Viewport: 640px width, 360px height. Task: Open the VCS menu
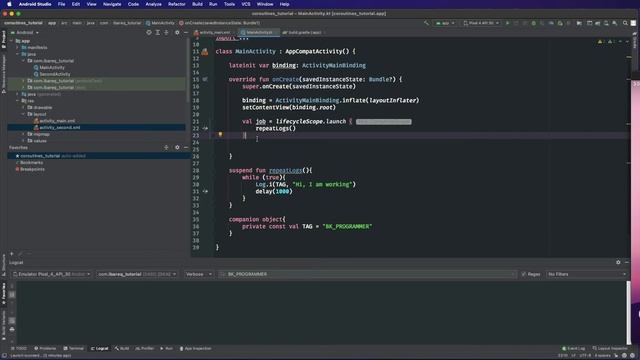point(246,4)
